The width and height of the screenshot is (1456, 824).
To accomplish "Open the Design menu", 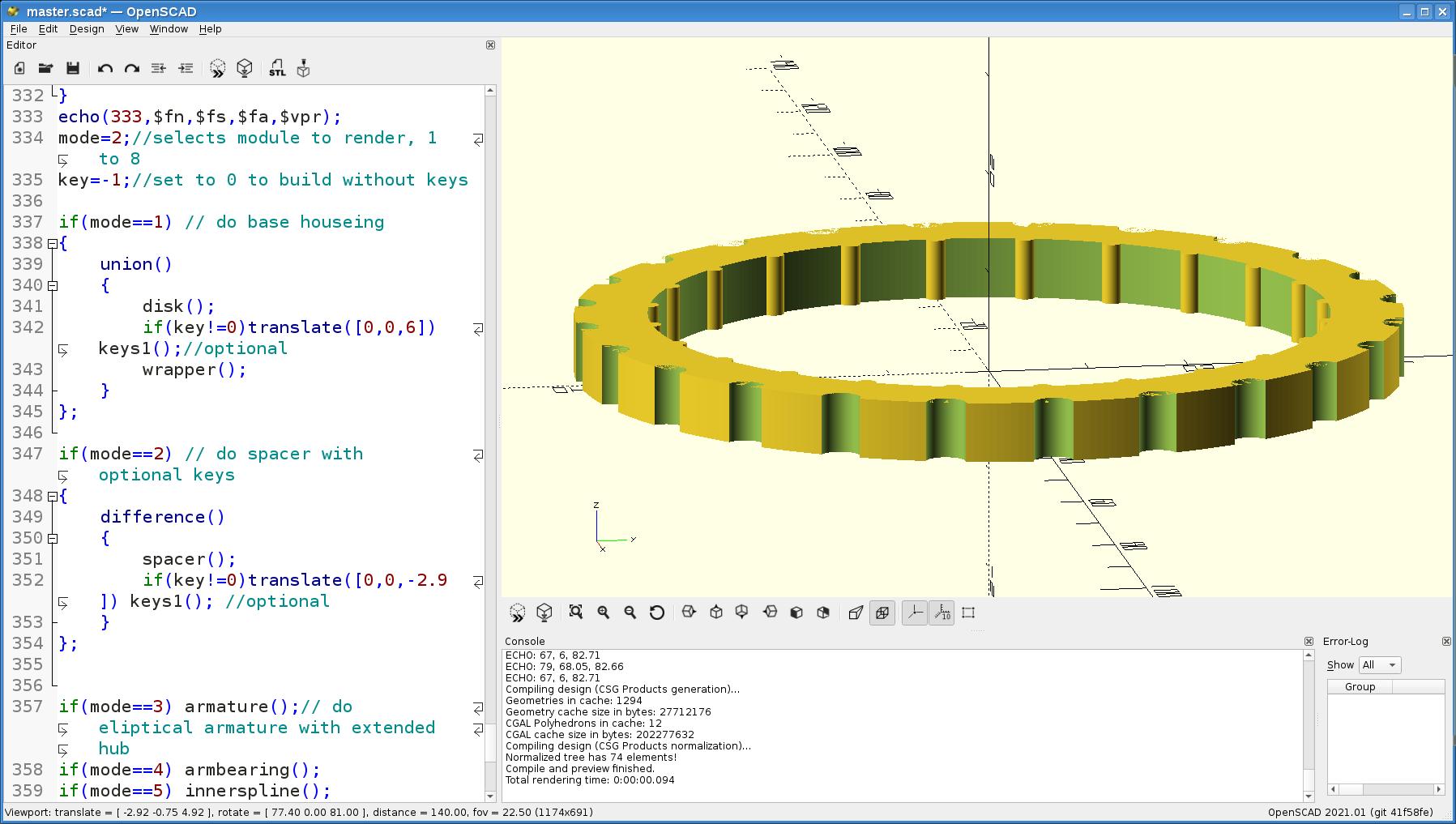I will [86, 28].
